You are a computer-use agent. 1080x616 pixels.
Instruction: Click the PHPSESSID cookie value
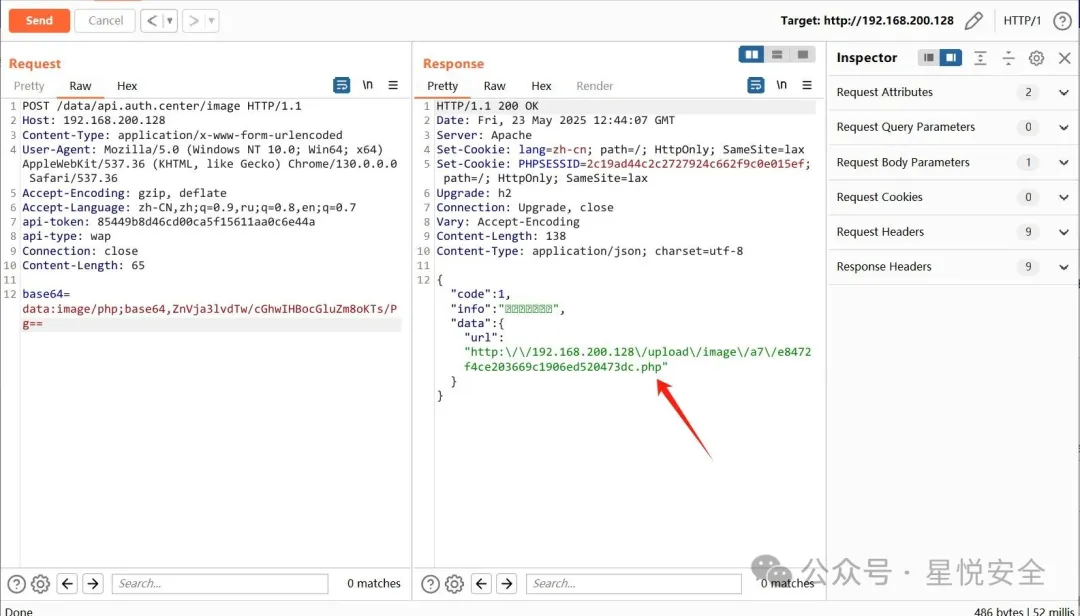(x=695, y=164)
